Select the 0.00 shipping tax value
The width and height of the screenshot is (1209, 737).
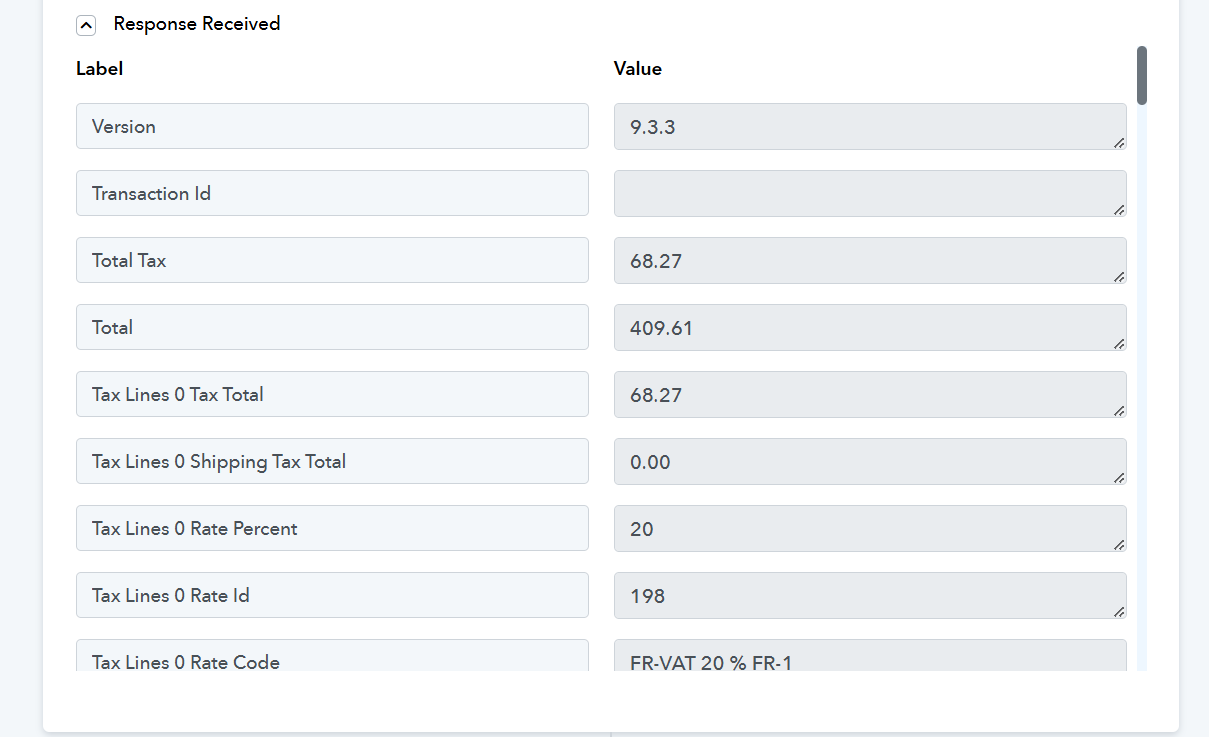(x=870, y=462)
